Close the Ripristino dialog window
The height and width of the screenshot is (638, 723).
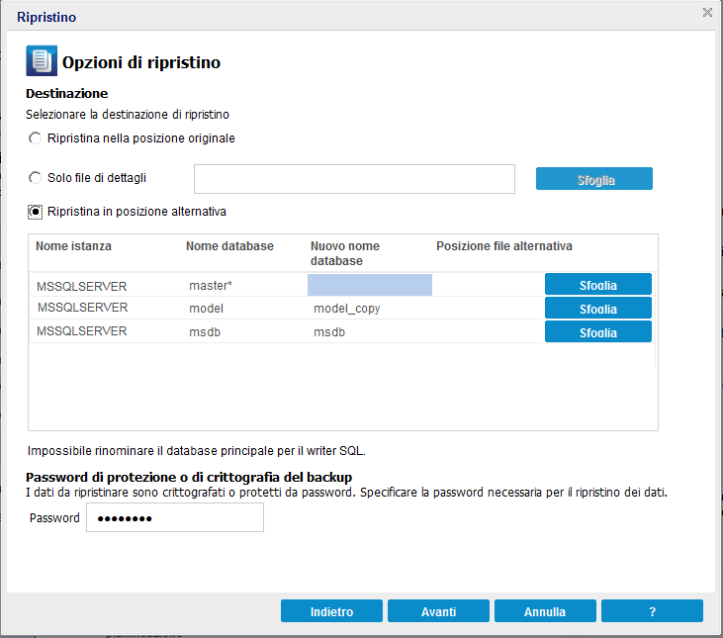point(707,13)
